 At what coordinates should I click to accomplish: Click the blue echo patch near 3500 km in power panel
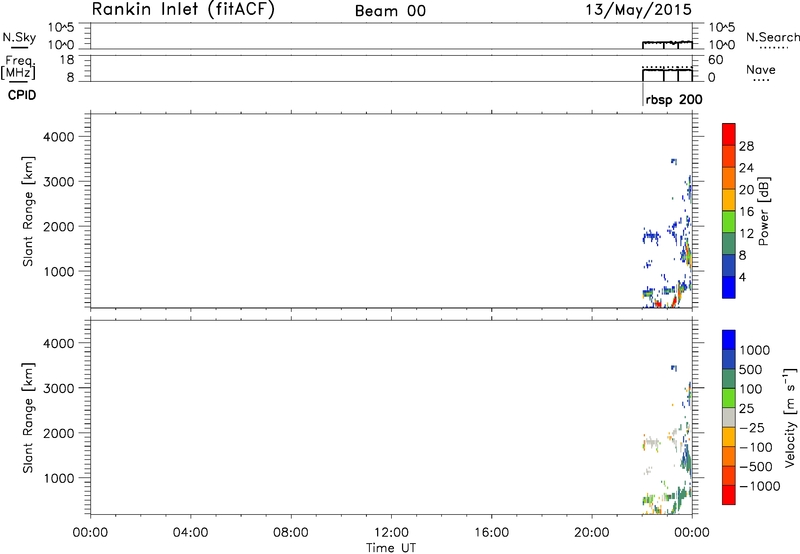coord(673,161)
